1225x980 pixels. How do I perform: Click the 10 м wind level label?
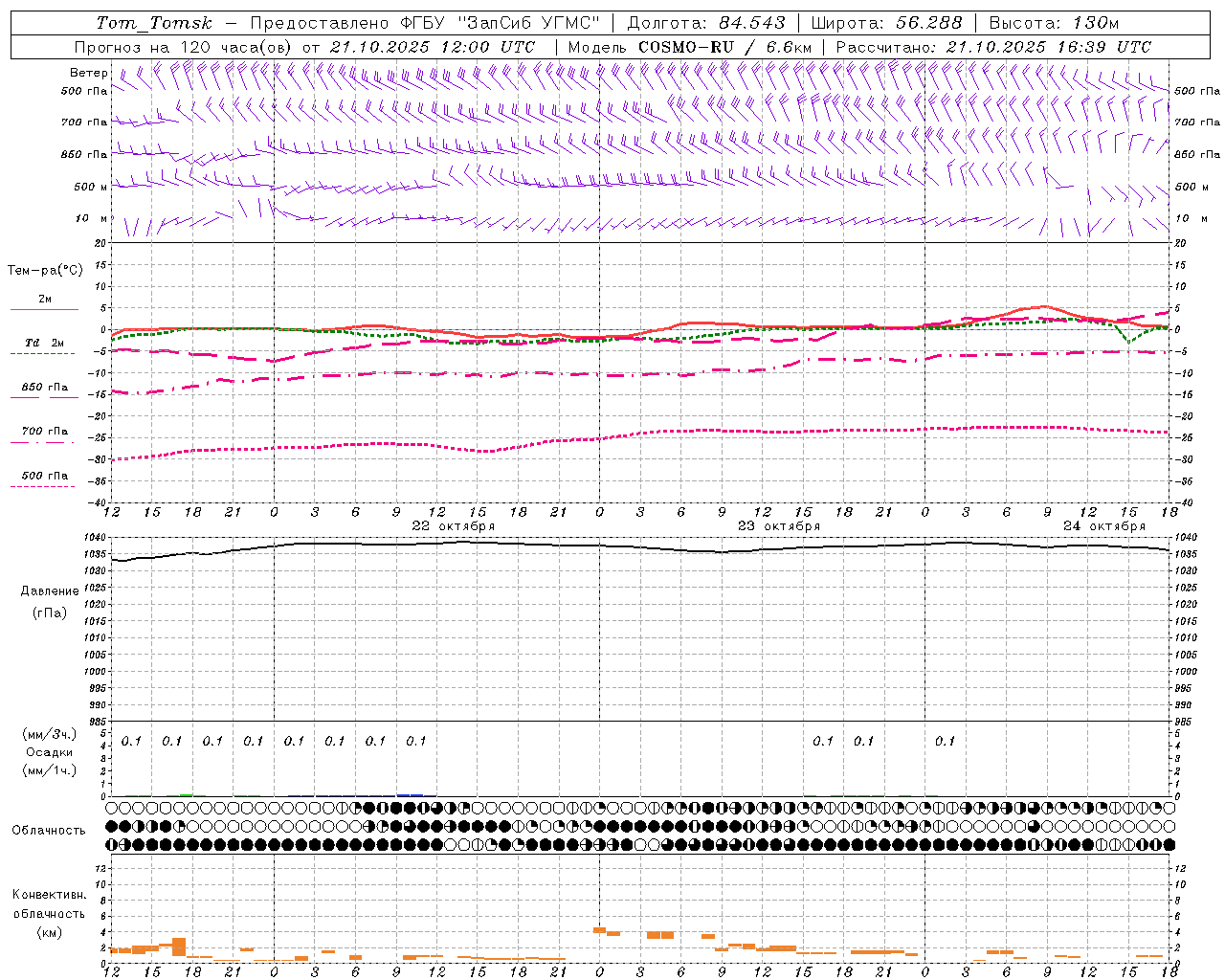93,218
